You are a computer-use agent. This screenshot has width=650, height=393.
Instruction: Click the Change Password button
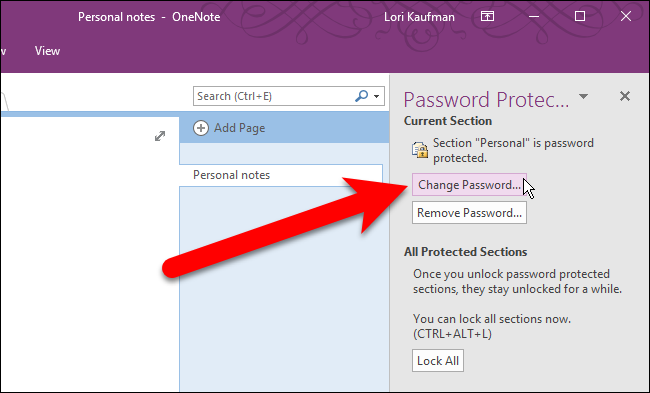(x=469, y=185)
